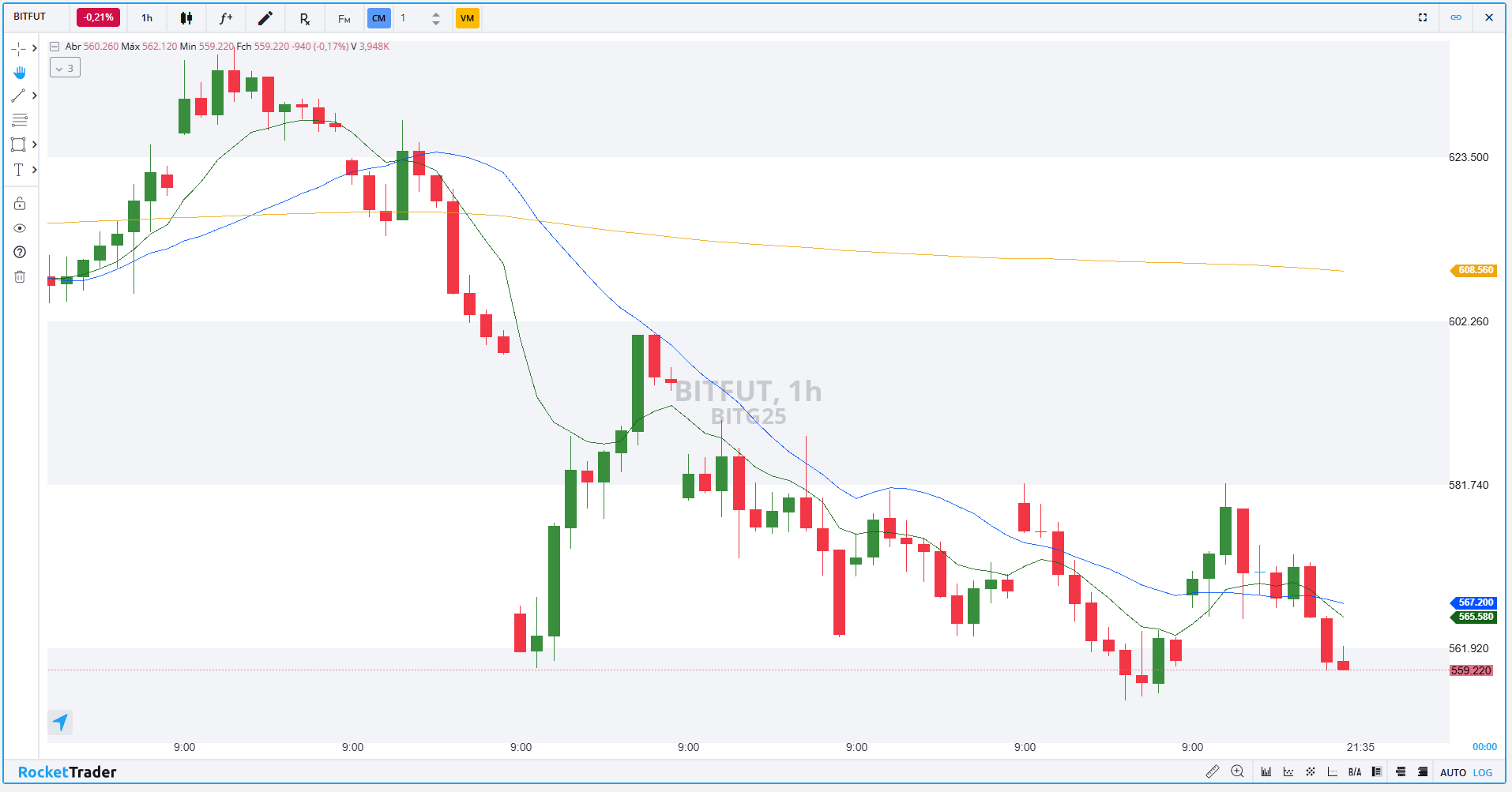Select the crosshair cursor tool
The width and height of the screenshot is (1512, 792).
point(18,48)
